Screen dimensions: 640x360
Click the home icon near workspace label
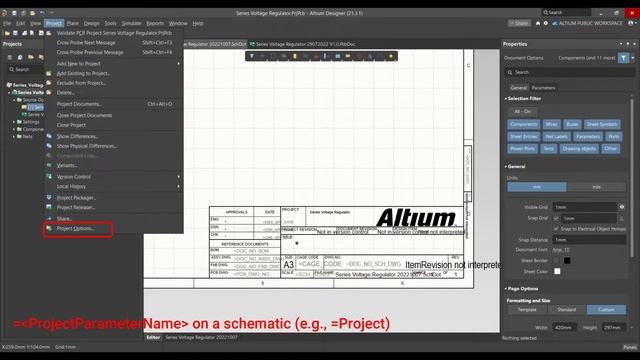(538, 24)
